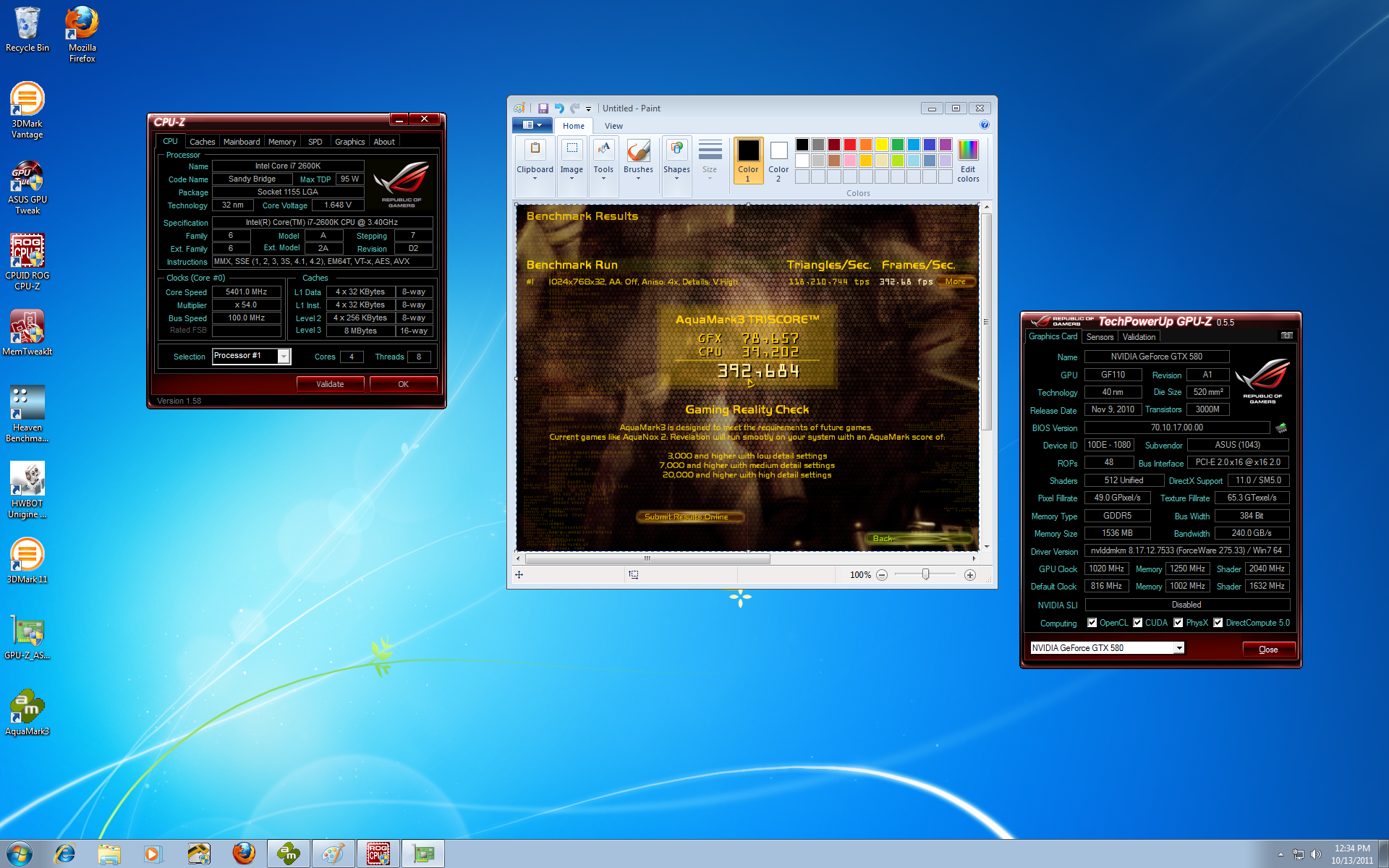
Task: Open Firefox from the taskbar
Action: click(244, 854)
